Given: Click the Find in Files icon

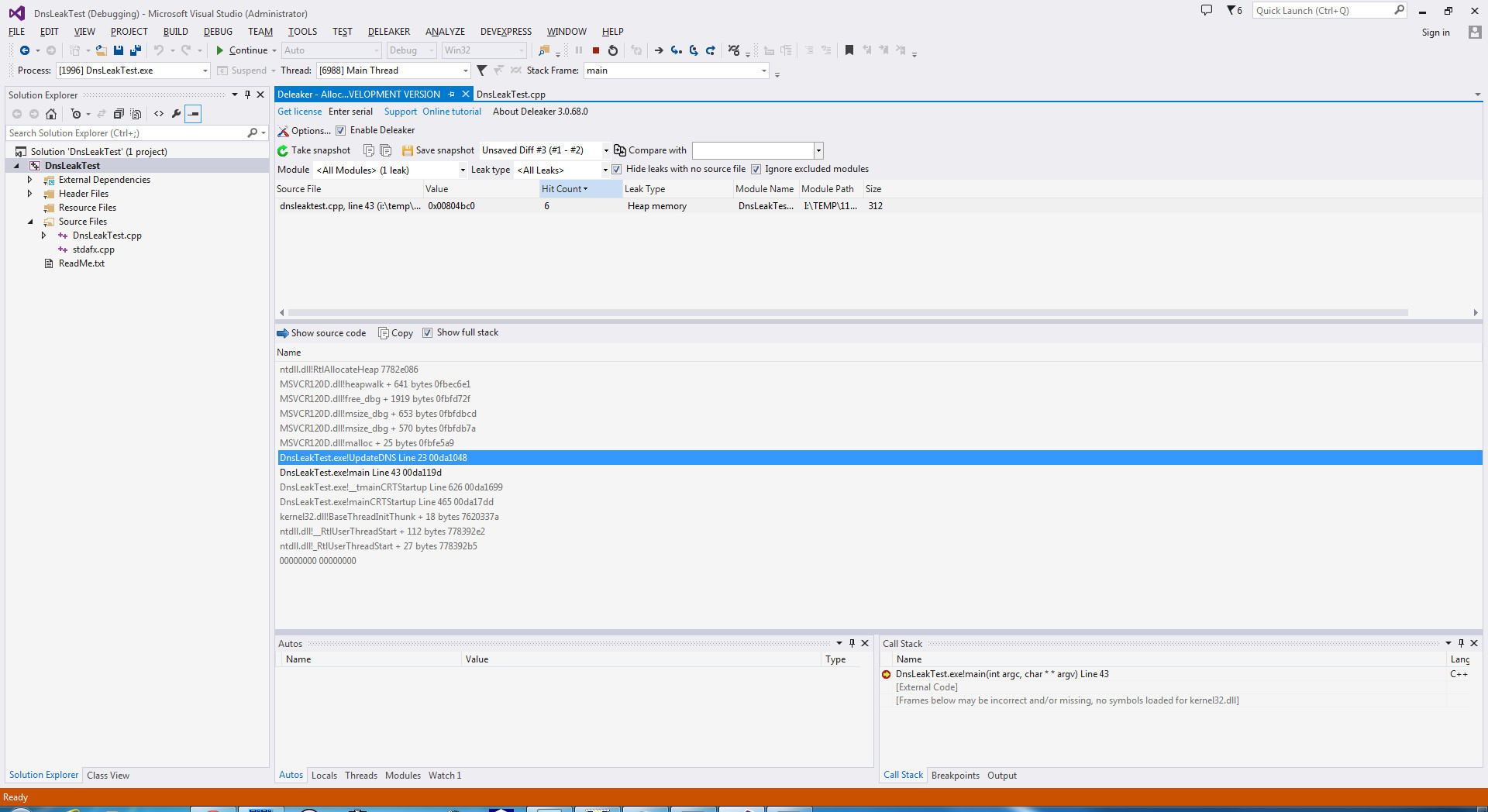Looking at the screenshot, I should pos(544,50).
